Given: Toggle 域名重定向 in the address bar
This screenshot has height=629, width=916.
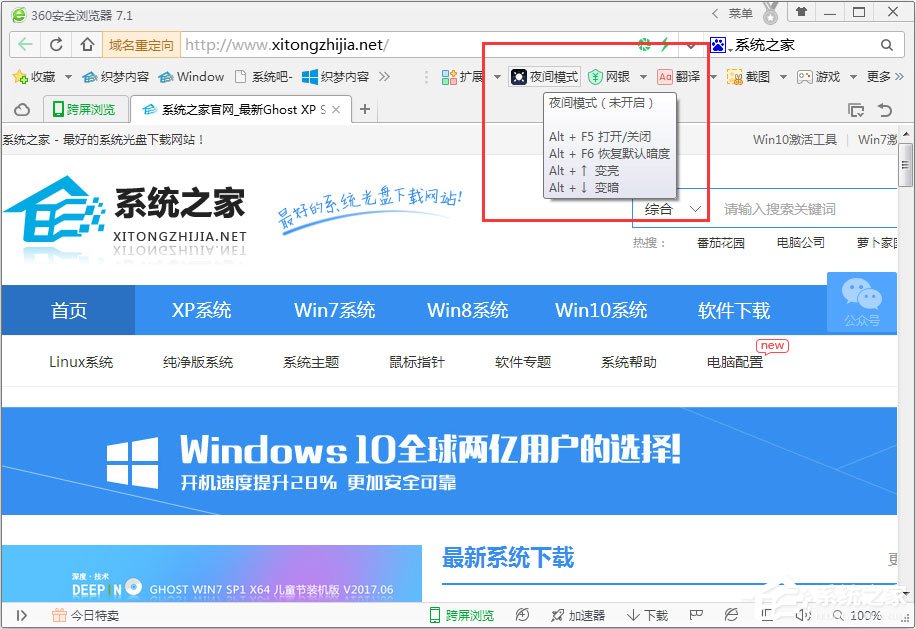Looking at the screenshot, I should click(140, 45).
